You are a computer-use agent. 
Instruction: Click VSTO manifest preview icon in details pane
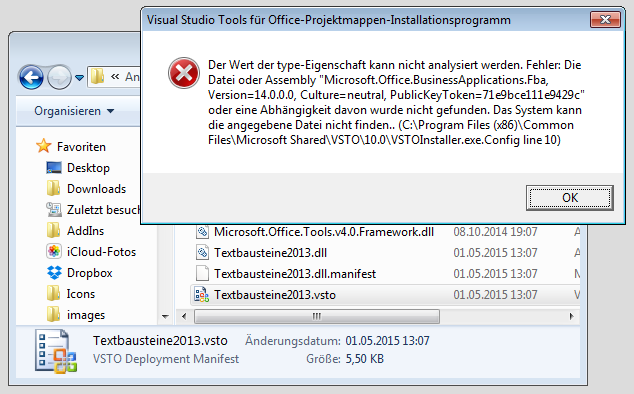tap(55, 351)
